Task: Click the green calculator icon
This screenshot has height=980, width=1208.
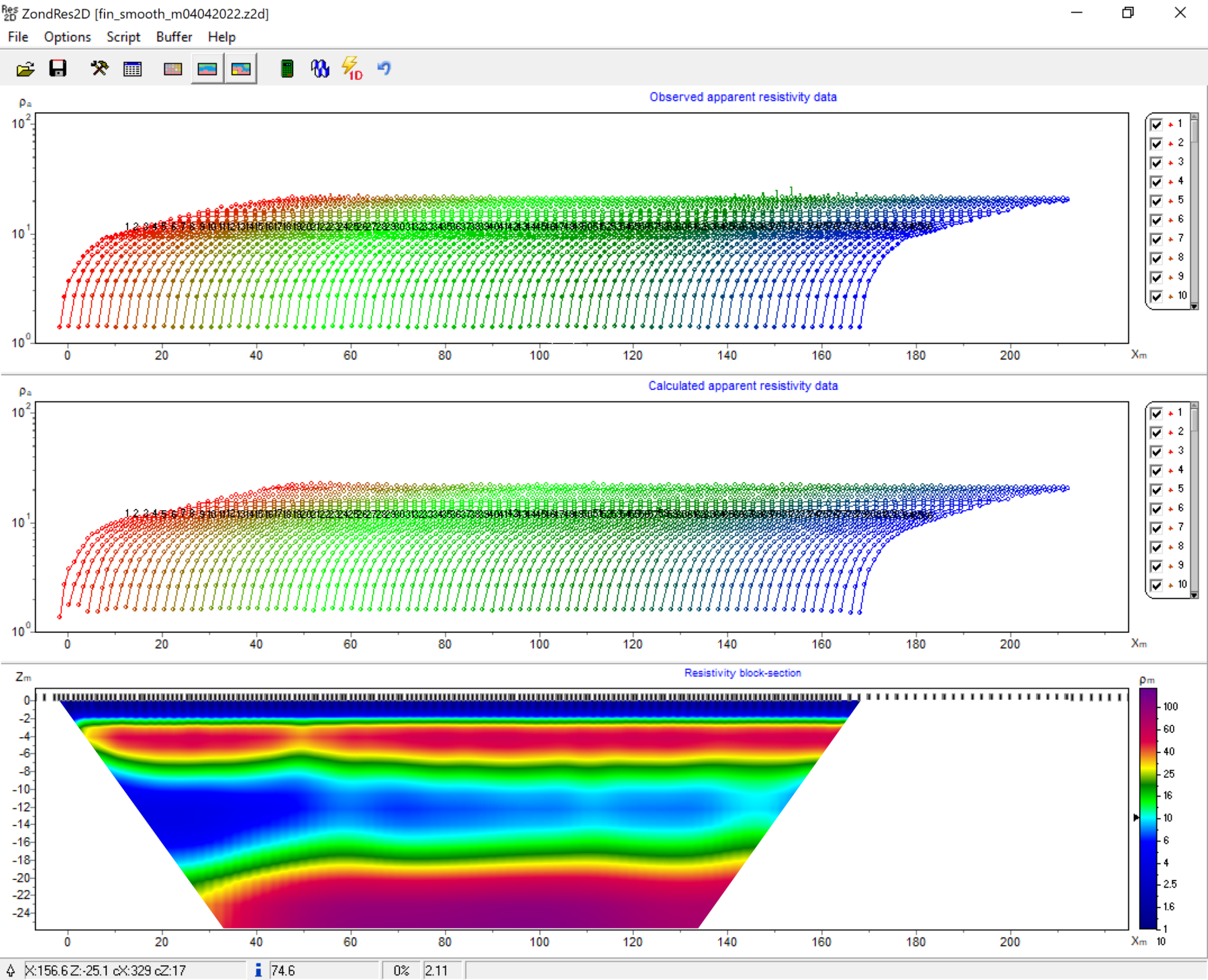Action: click(x=287, y=68)
